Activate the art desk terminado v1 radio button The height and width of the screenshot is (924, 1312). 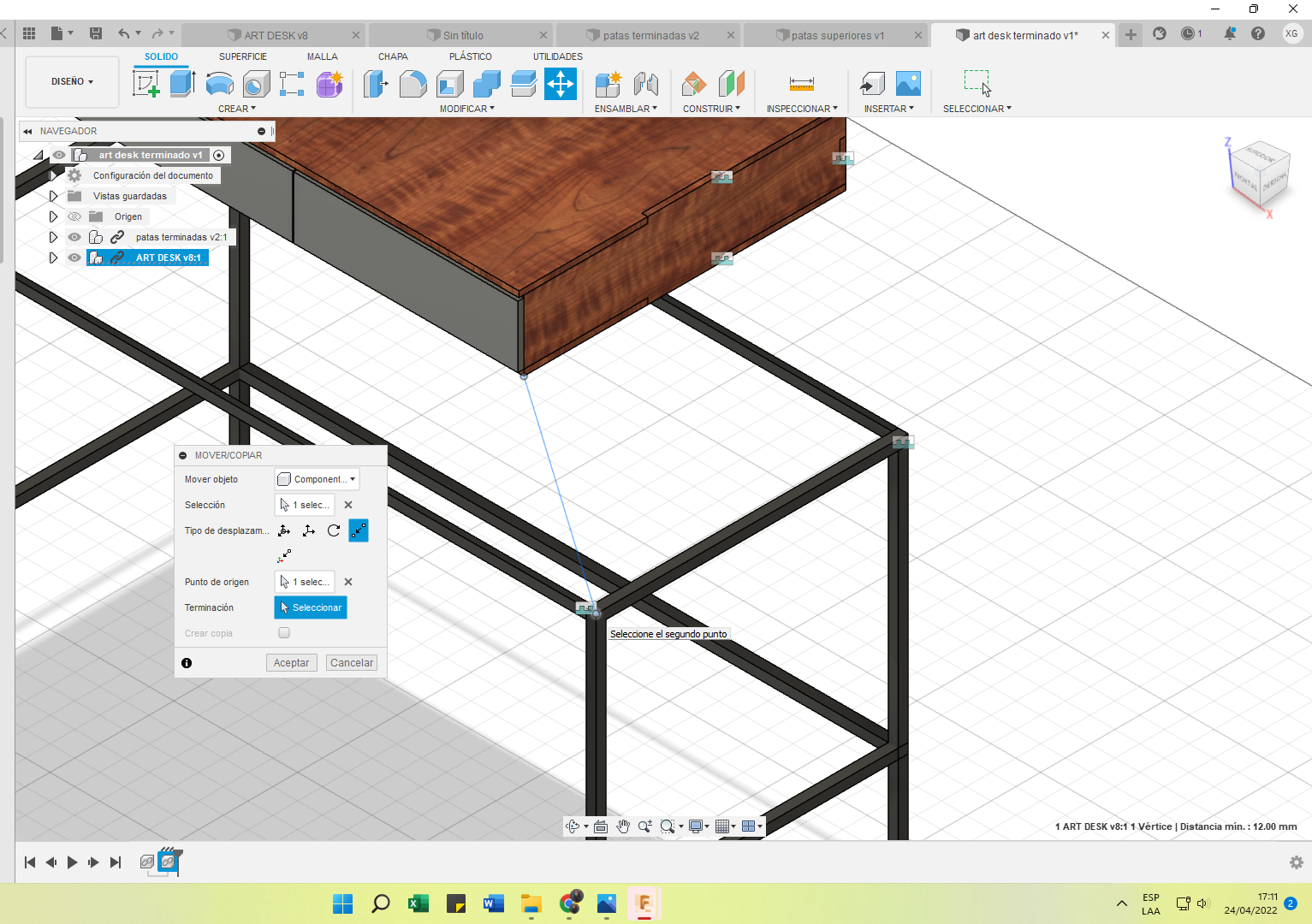coord(219,155)
